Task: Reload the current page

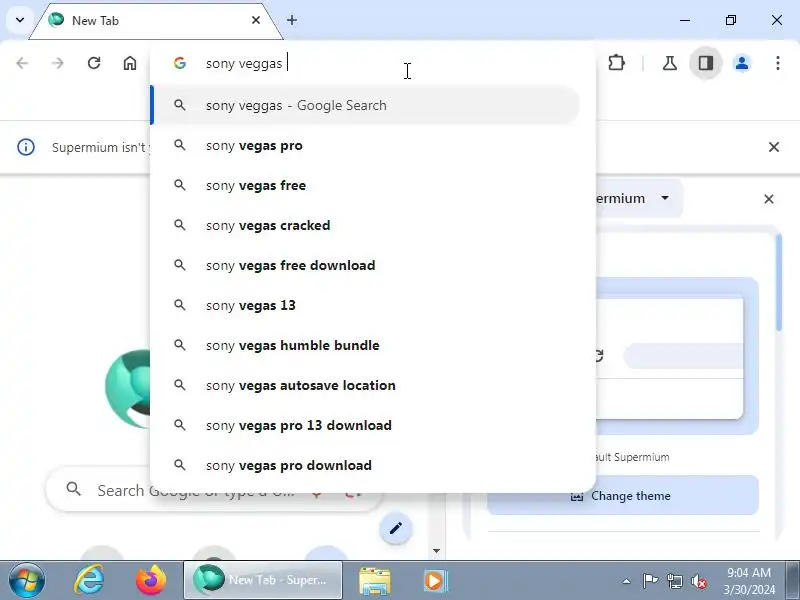Action: [94, 63]
